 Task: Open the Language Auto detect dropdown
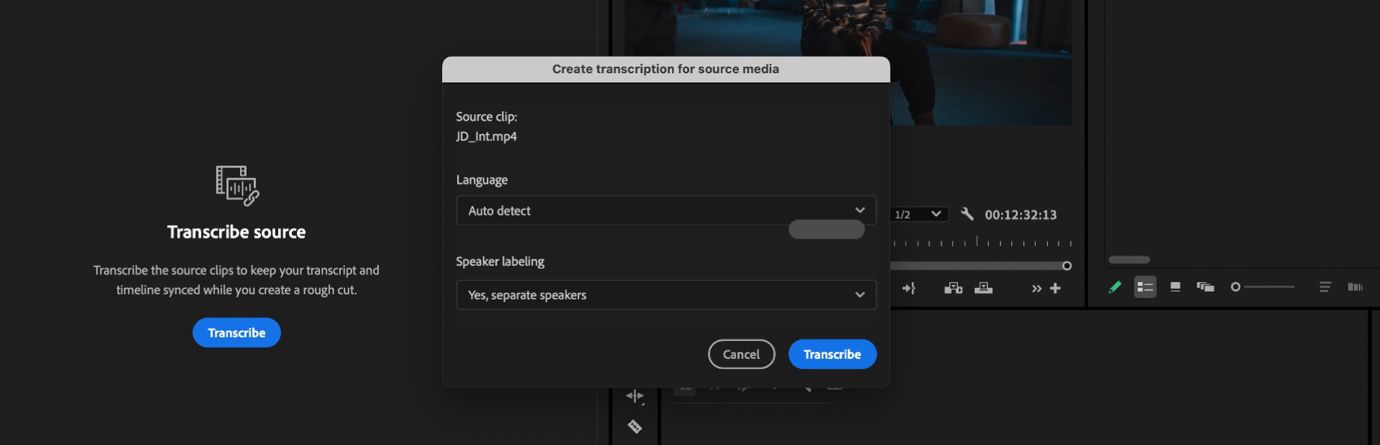[x=666, y=210]
